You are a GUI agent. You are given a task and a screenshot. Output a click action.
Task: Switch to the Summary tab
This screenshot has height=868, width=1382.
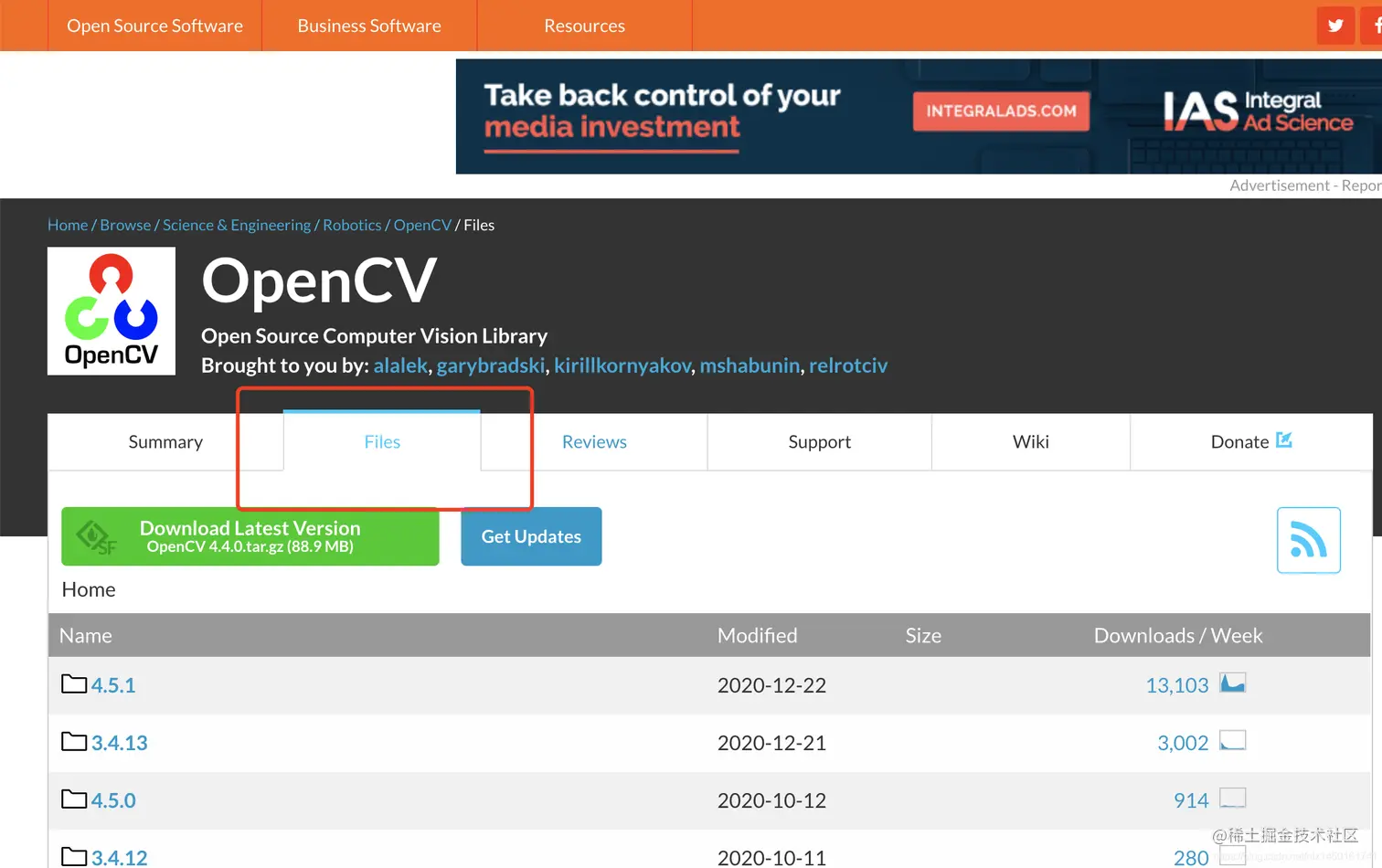pos(165,442)
